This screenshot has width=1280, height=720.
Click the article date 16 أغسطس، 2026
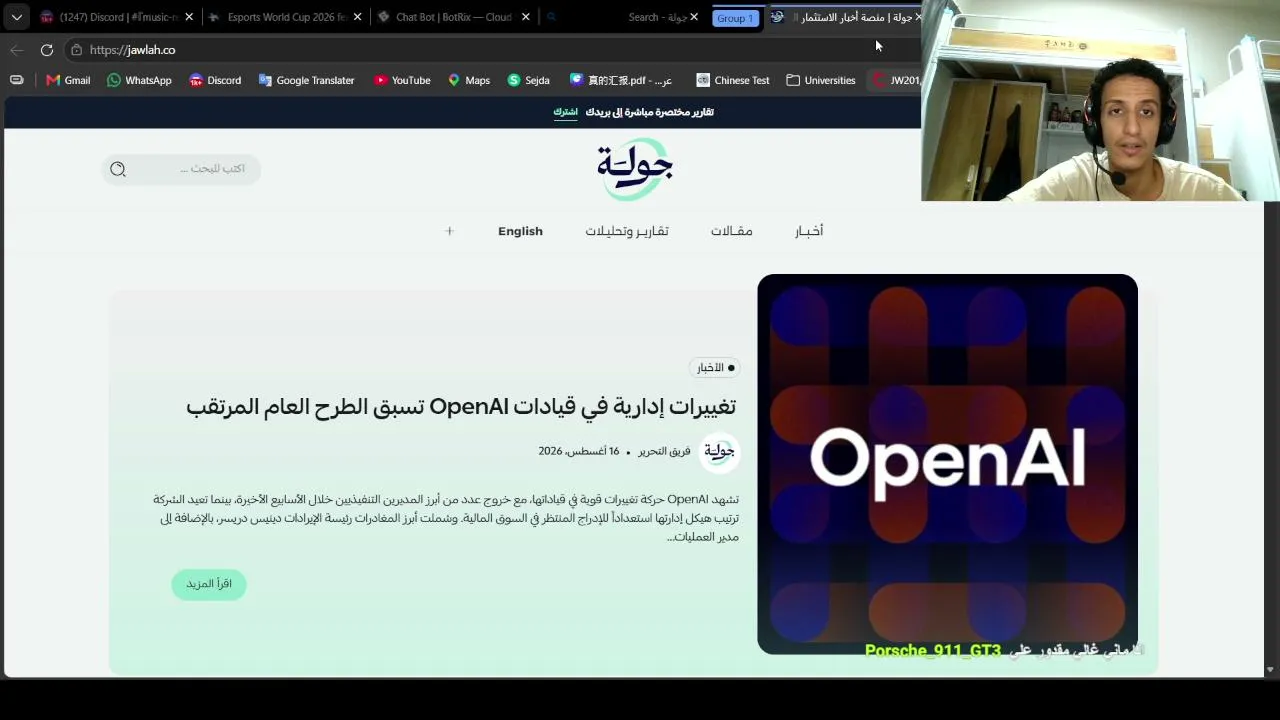pos(579,451)
